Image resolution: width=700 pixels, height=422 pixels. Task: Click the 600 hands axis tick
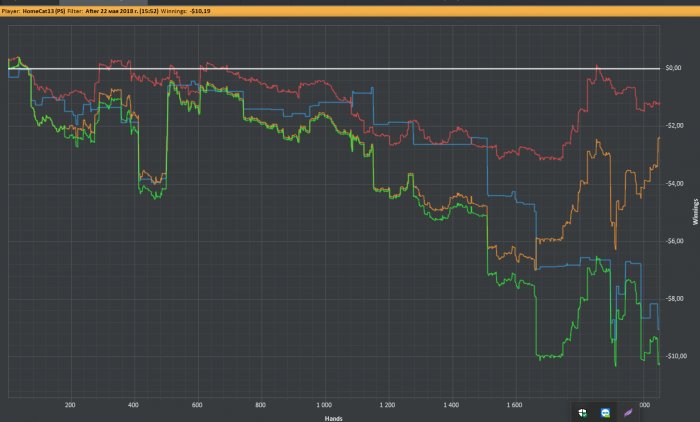pos(197,405)
